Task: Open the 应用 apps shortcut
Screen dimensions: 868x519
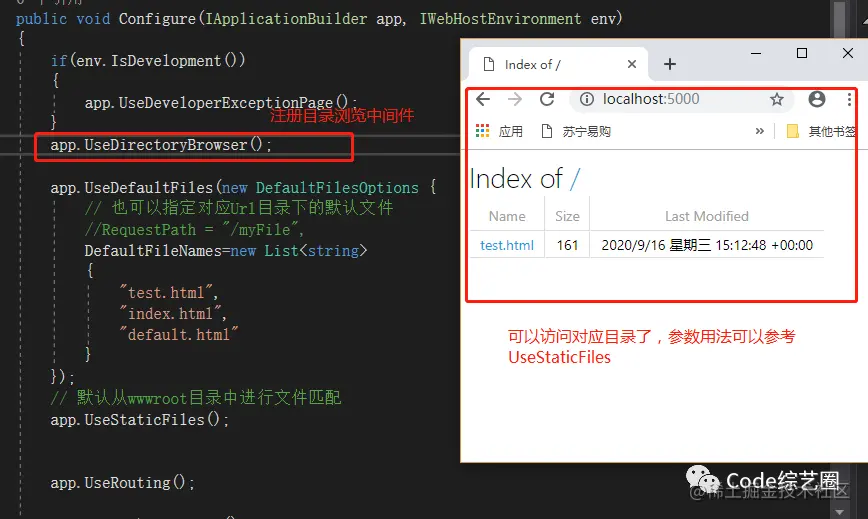Action: (x=499, y=131)
